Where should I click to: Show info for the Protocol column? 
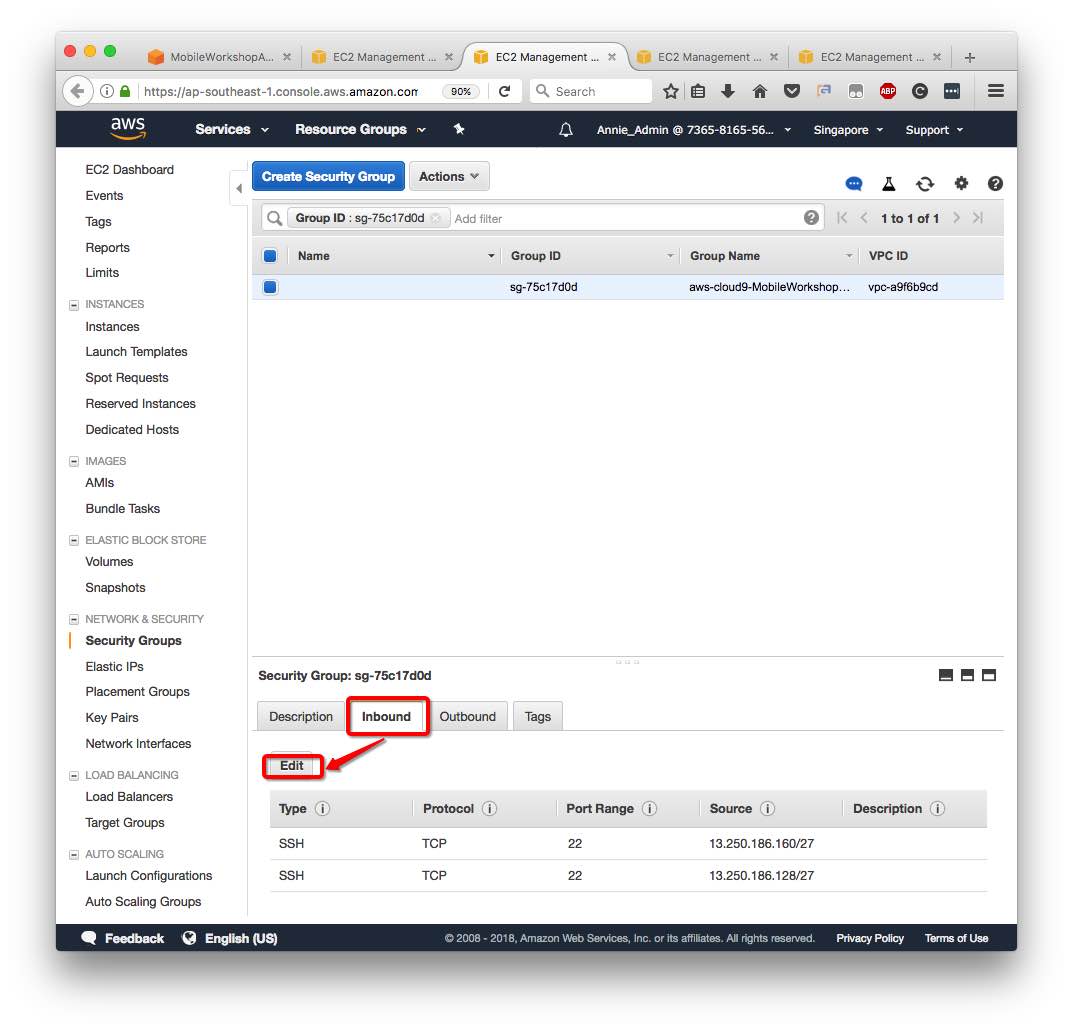click(489, 808)
